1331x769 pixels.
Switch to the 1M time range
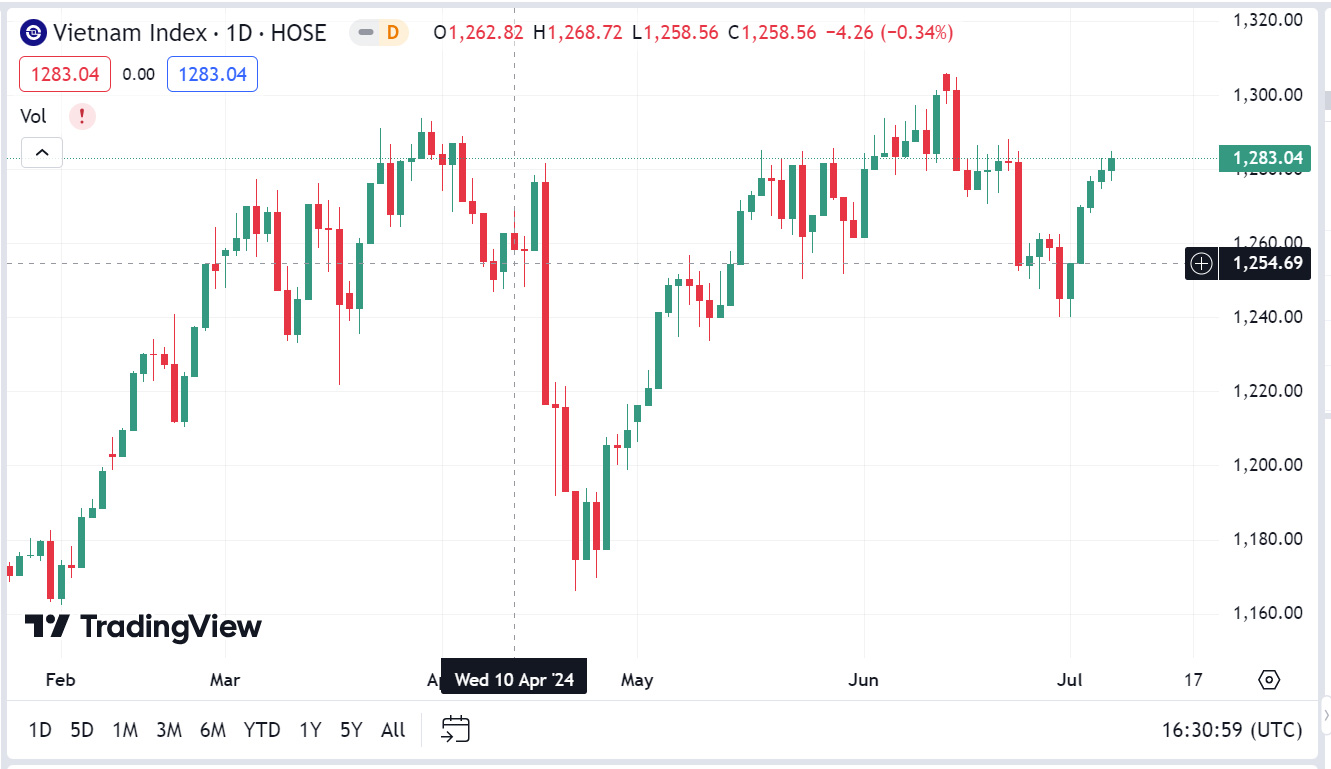pyautogui.click(x=125, y=730)
